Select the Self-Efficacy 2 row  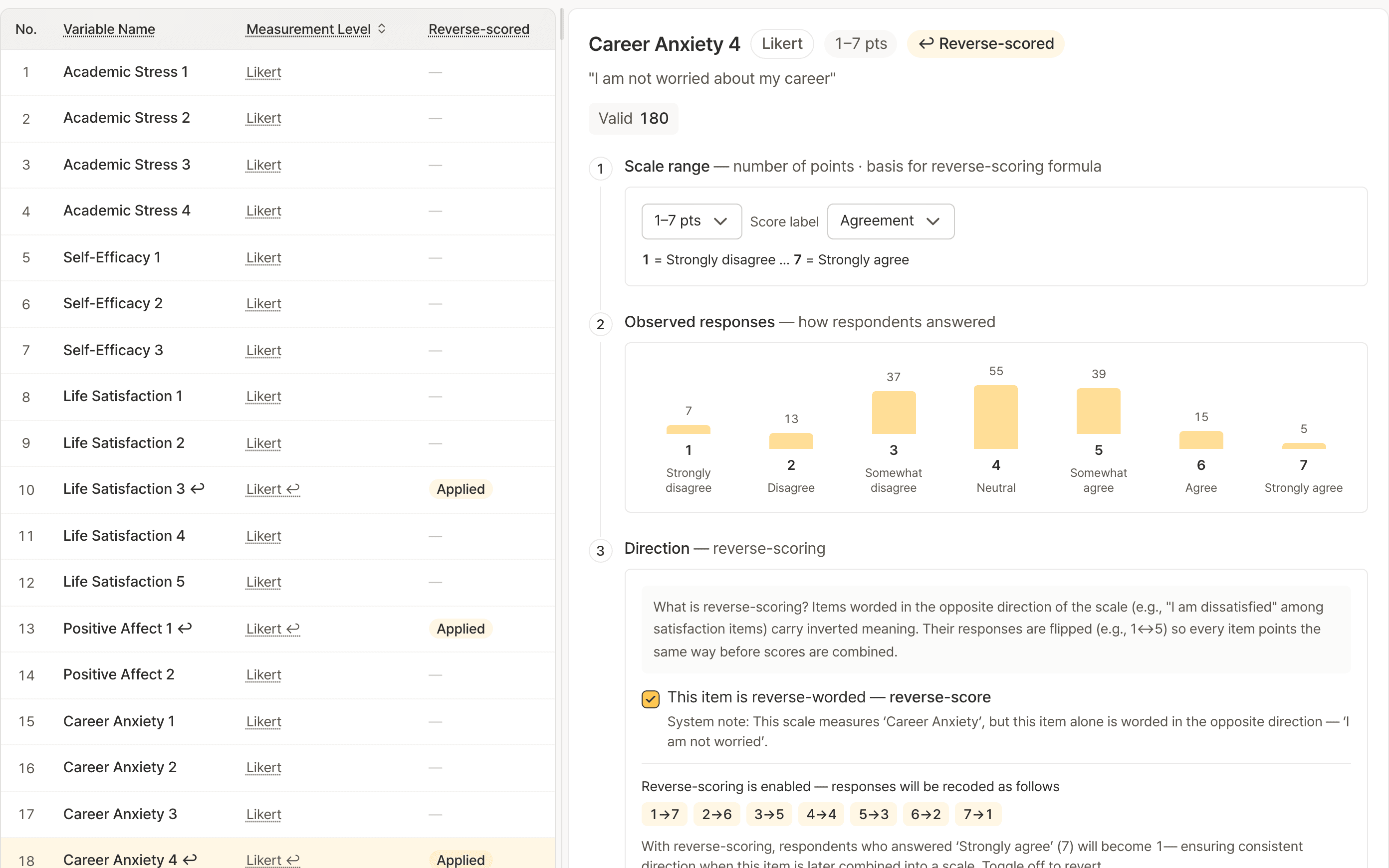click(278, 304)
